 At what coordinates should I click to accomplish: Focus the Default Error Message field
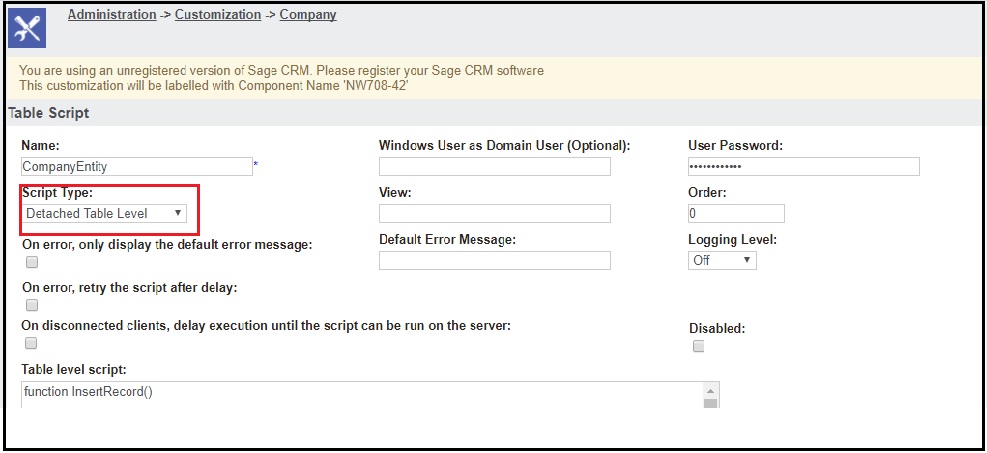tap(495, 260)
